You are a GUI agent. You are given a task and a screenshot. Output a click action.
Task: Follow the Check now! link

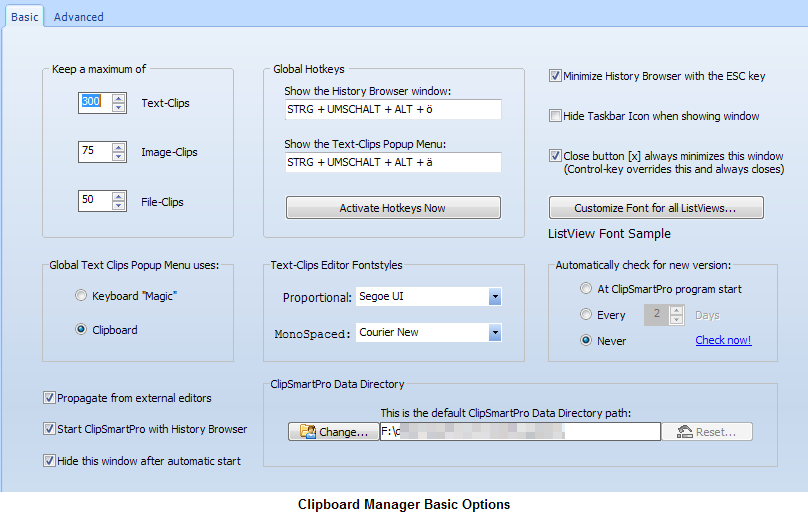[x=723, y=340]
